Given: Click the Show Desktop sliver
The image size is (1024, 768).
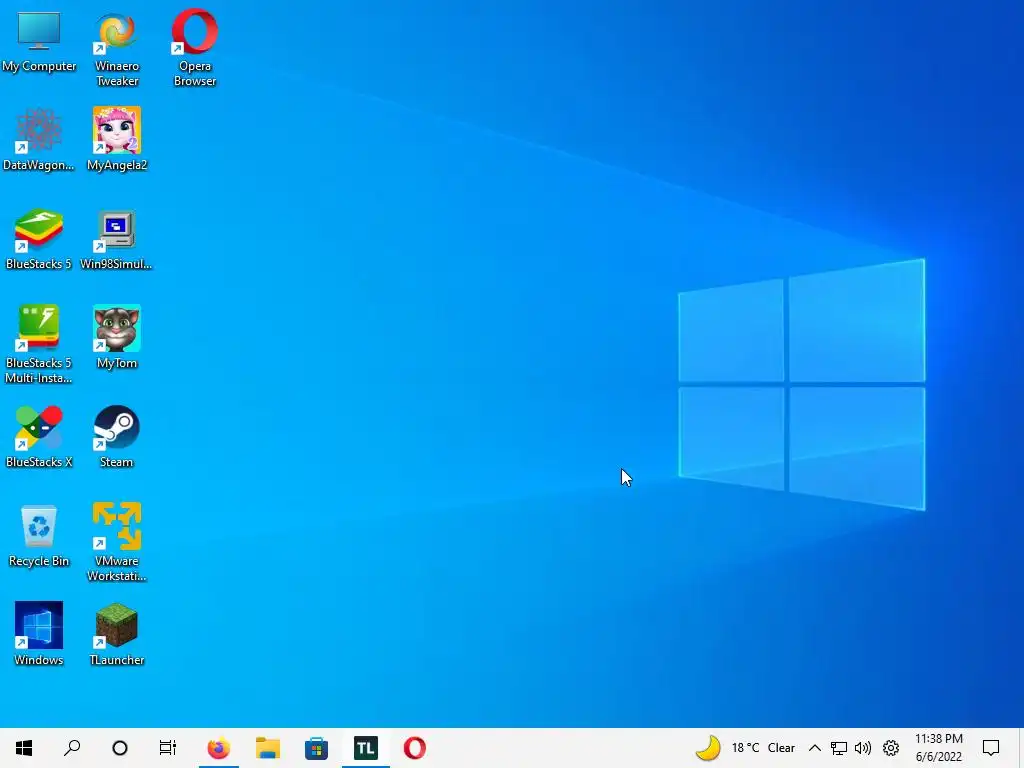Looking at the screenshot, I should tap(1021, 748).
